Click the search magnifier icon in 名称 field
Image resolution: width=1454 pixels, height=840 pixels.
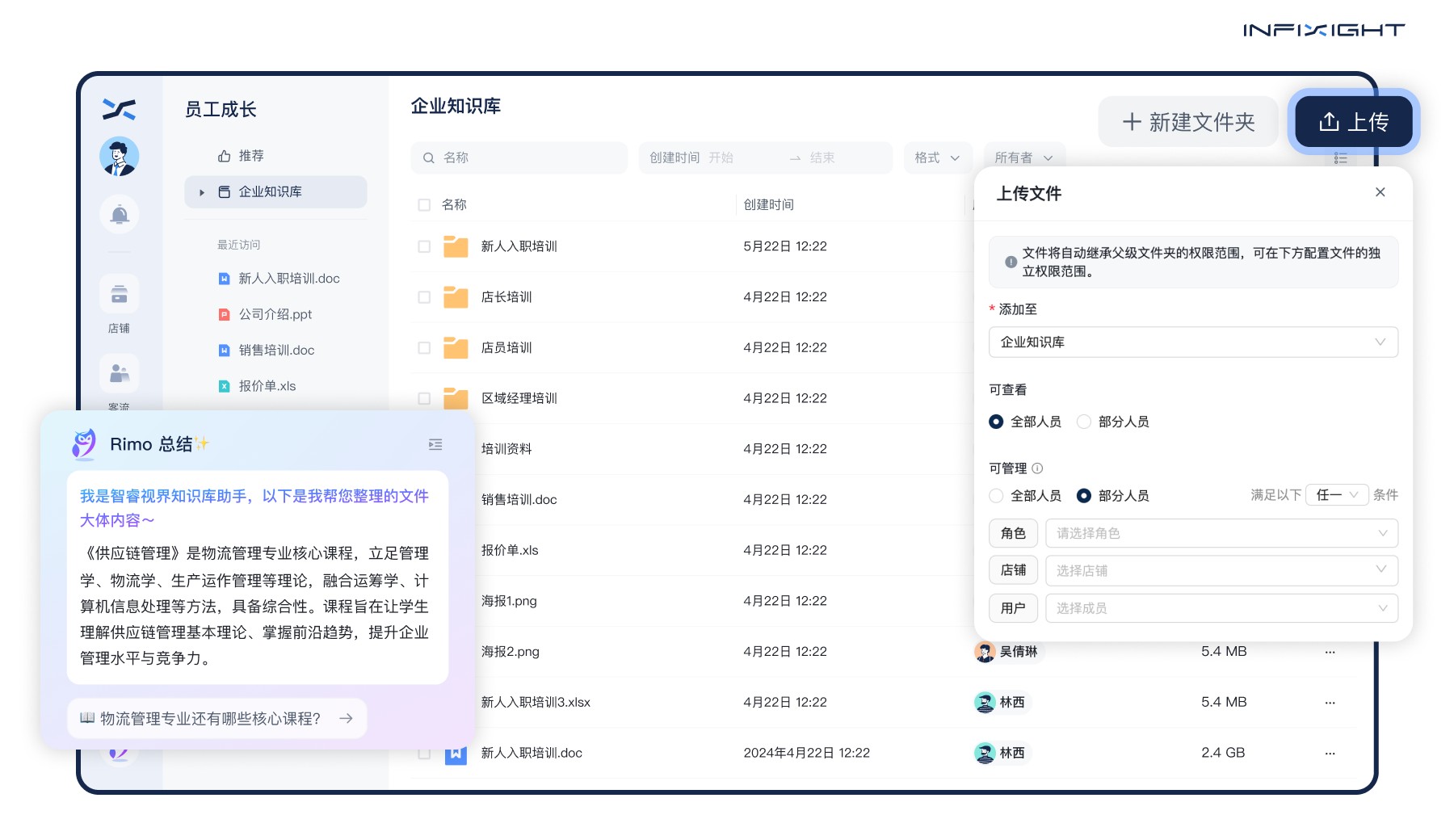[429, 158]
